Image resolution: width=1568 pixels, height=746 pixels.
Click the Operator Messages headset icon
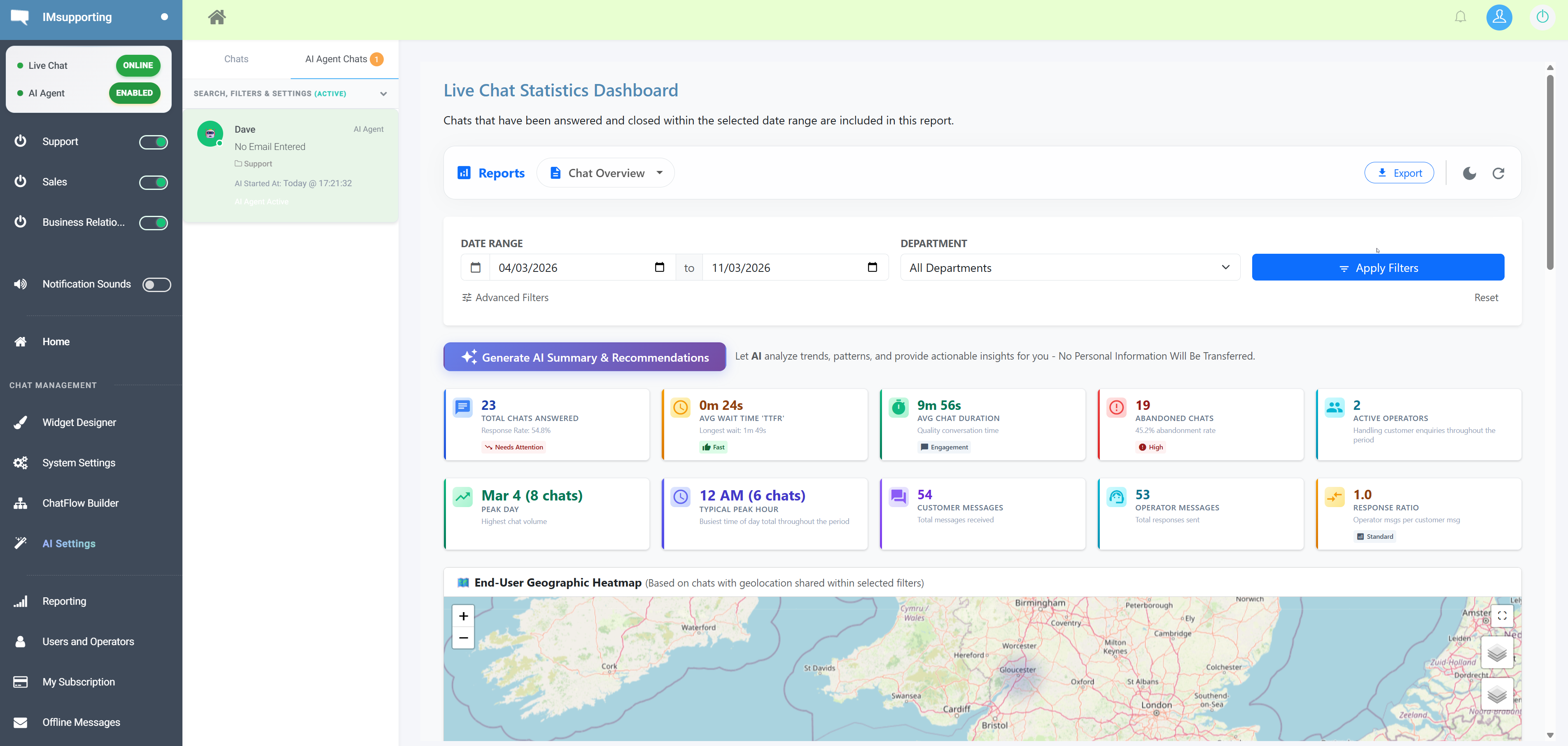coord(1117,497)
